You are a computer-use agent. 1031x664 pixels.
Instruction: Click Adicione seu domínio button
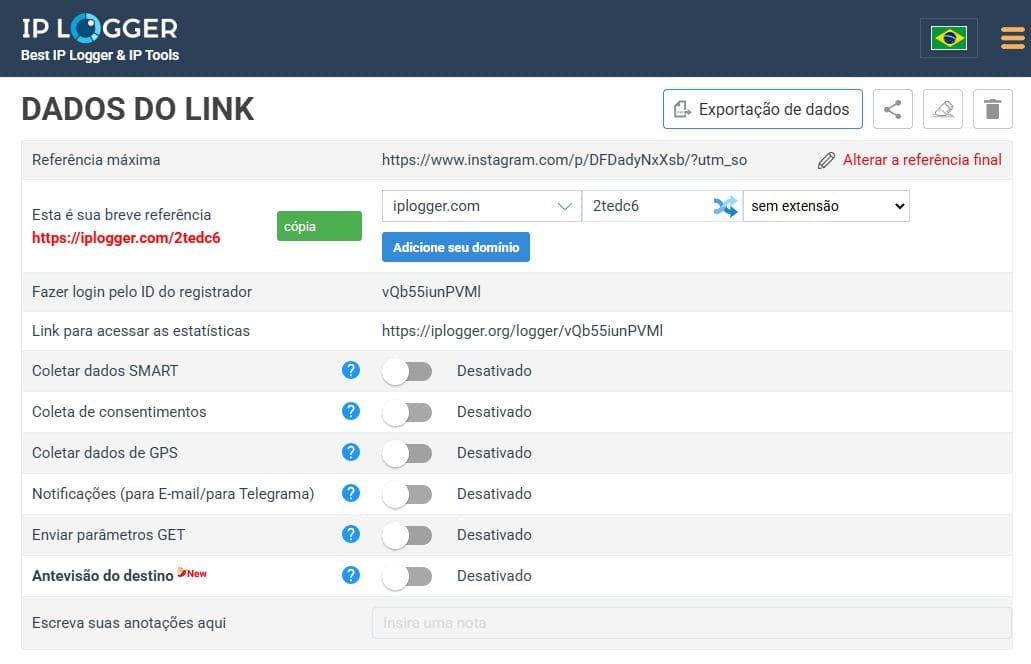[456, 247]
